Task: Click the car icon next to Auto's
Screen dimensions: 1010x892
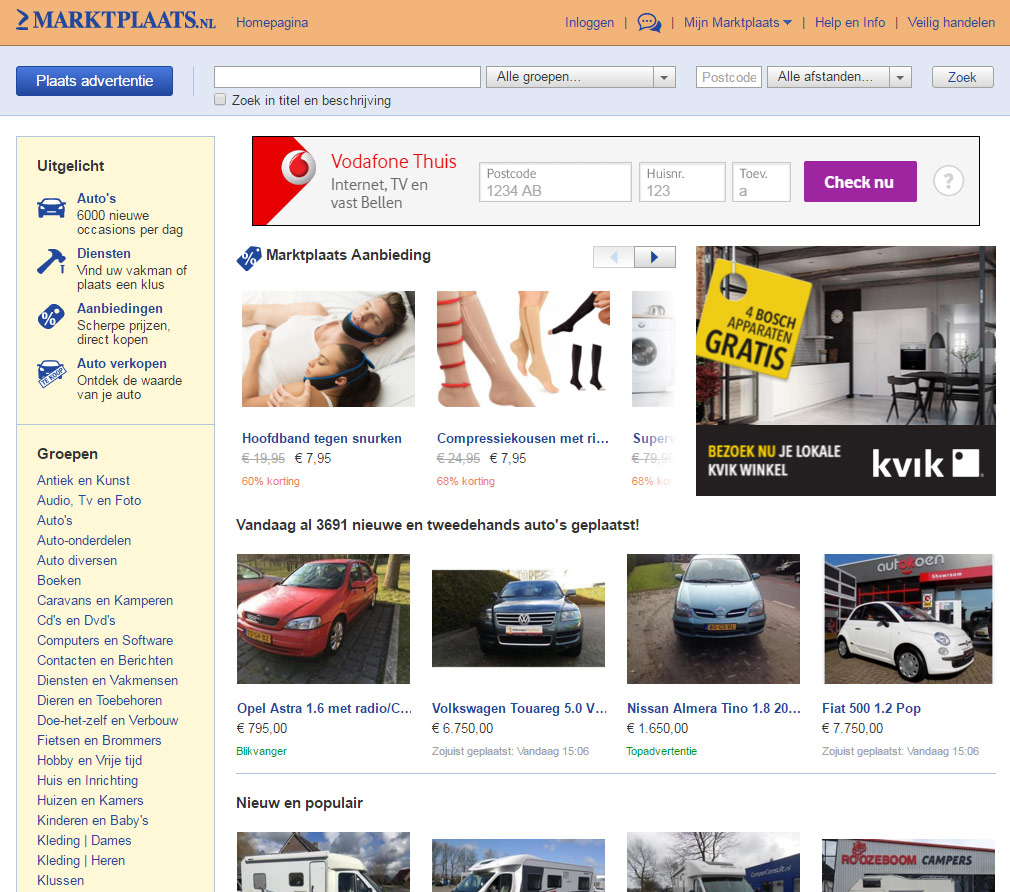Action: click(51, 207)
